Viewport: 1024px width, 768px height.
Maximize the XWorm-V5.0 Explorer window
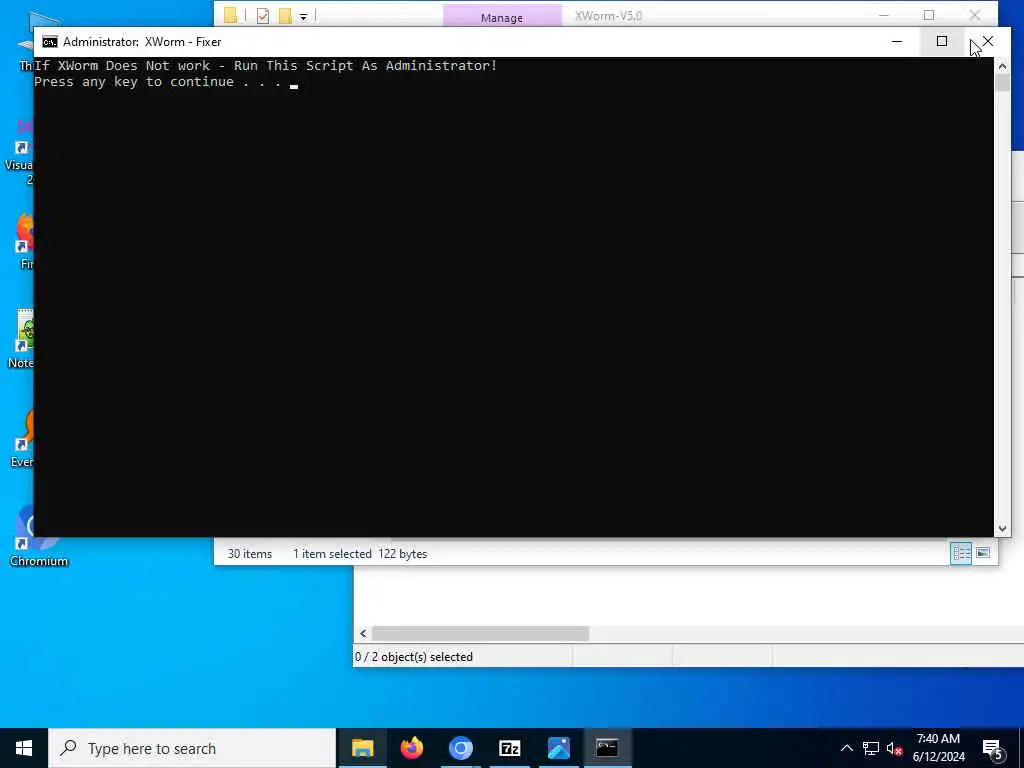(929, 14)
